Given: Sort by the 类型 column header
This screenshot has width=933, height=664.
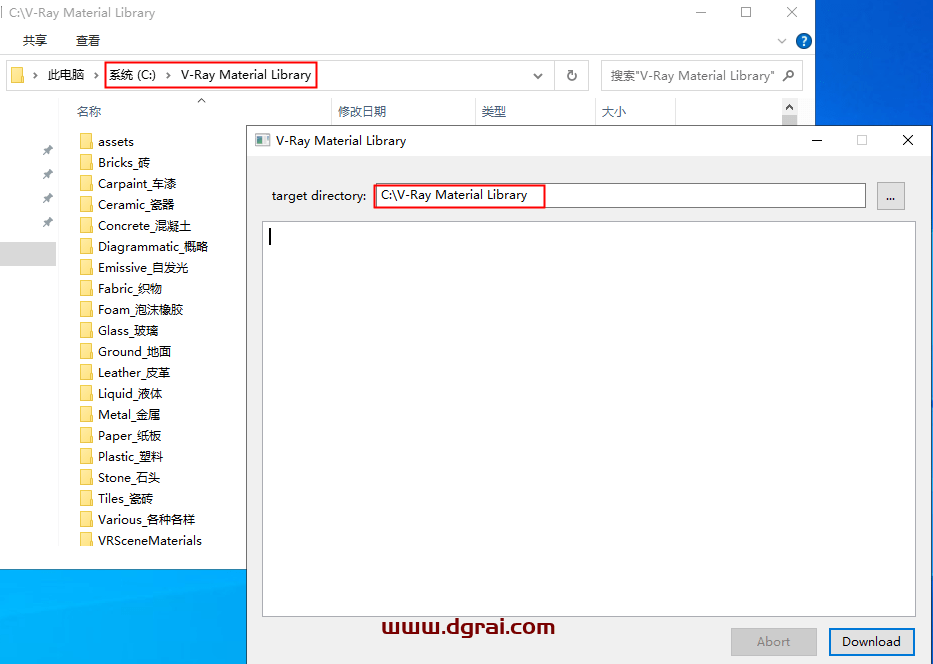Looking at the screenshot, I should tap(494, 111).
